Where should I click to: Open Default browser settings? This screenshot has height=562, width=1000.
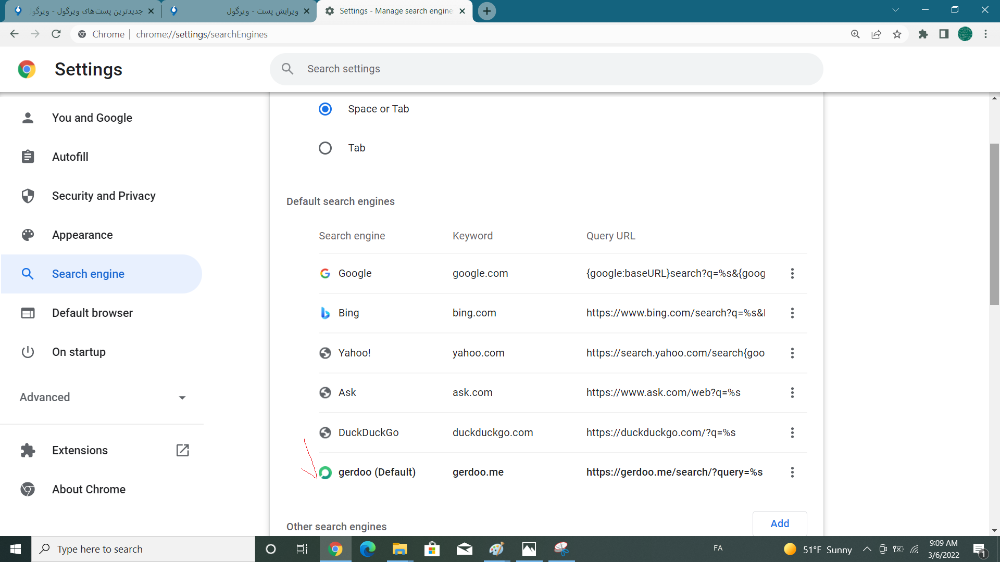[x=92, y=313]
